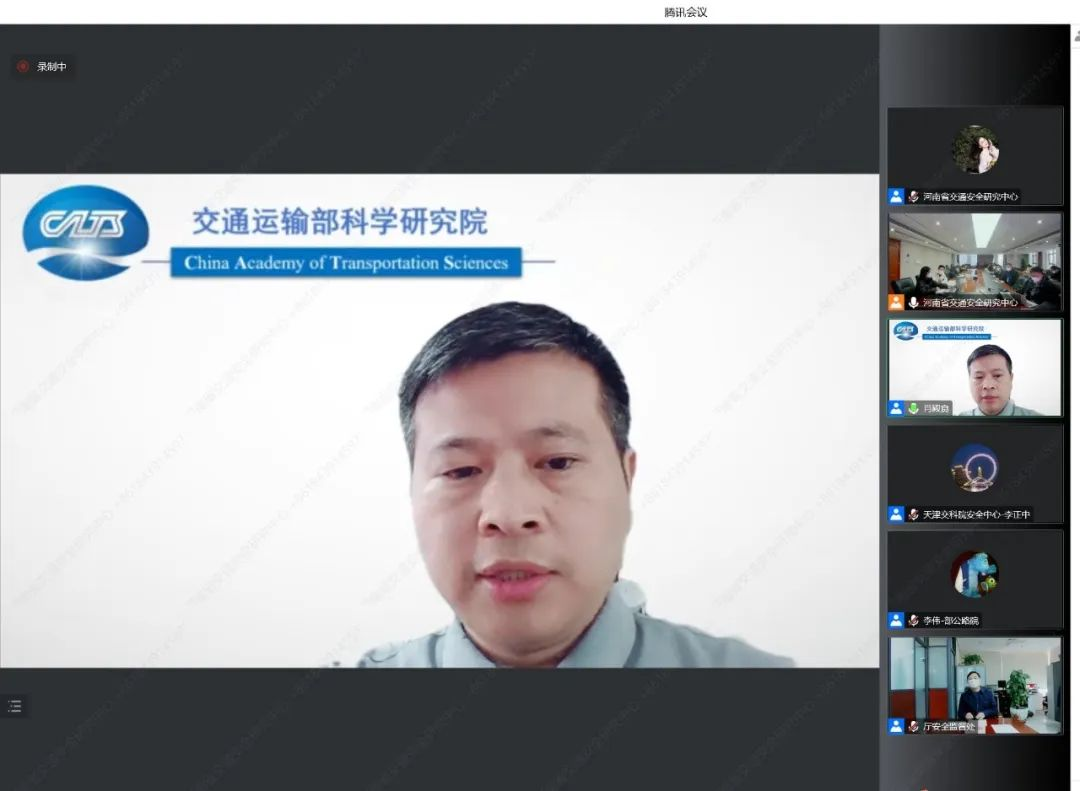Screen dimensions: 1080x791
Task: Click the 天津交科院安全中心-李正中 name label
Action: pyautogui.click(x=975, y=514)
